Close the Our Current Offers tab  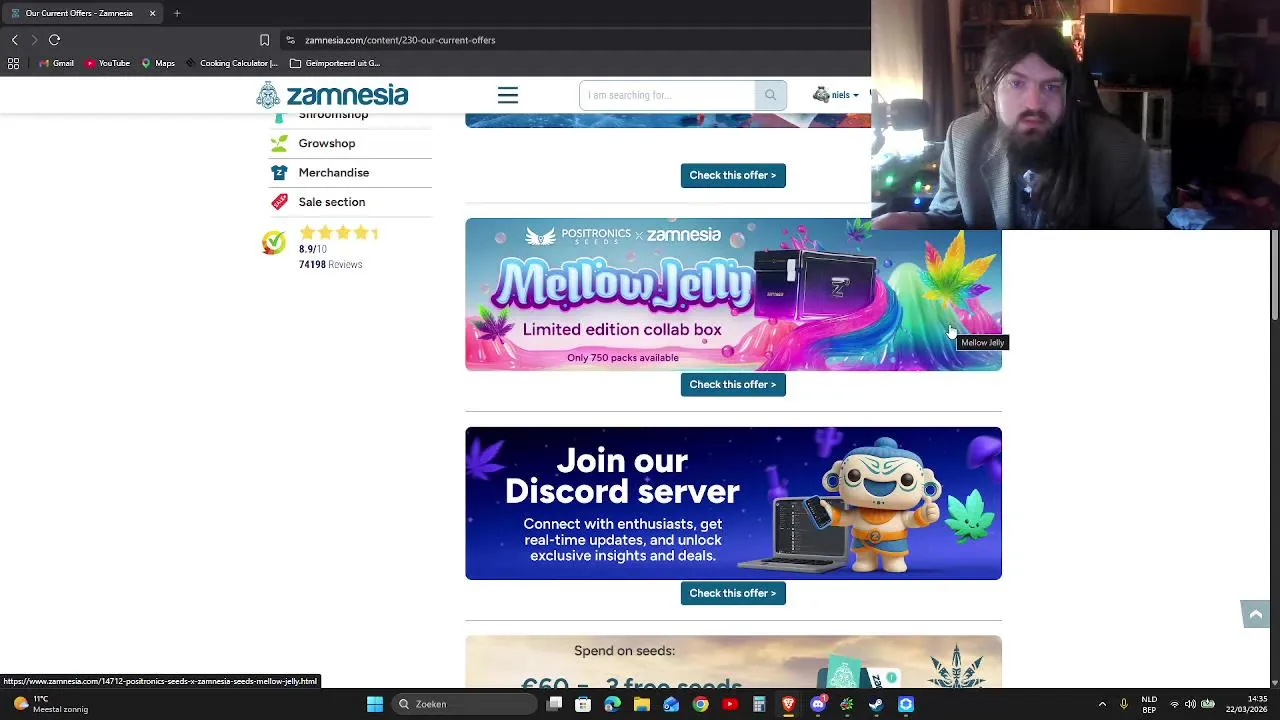(152, 13)
